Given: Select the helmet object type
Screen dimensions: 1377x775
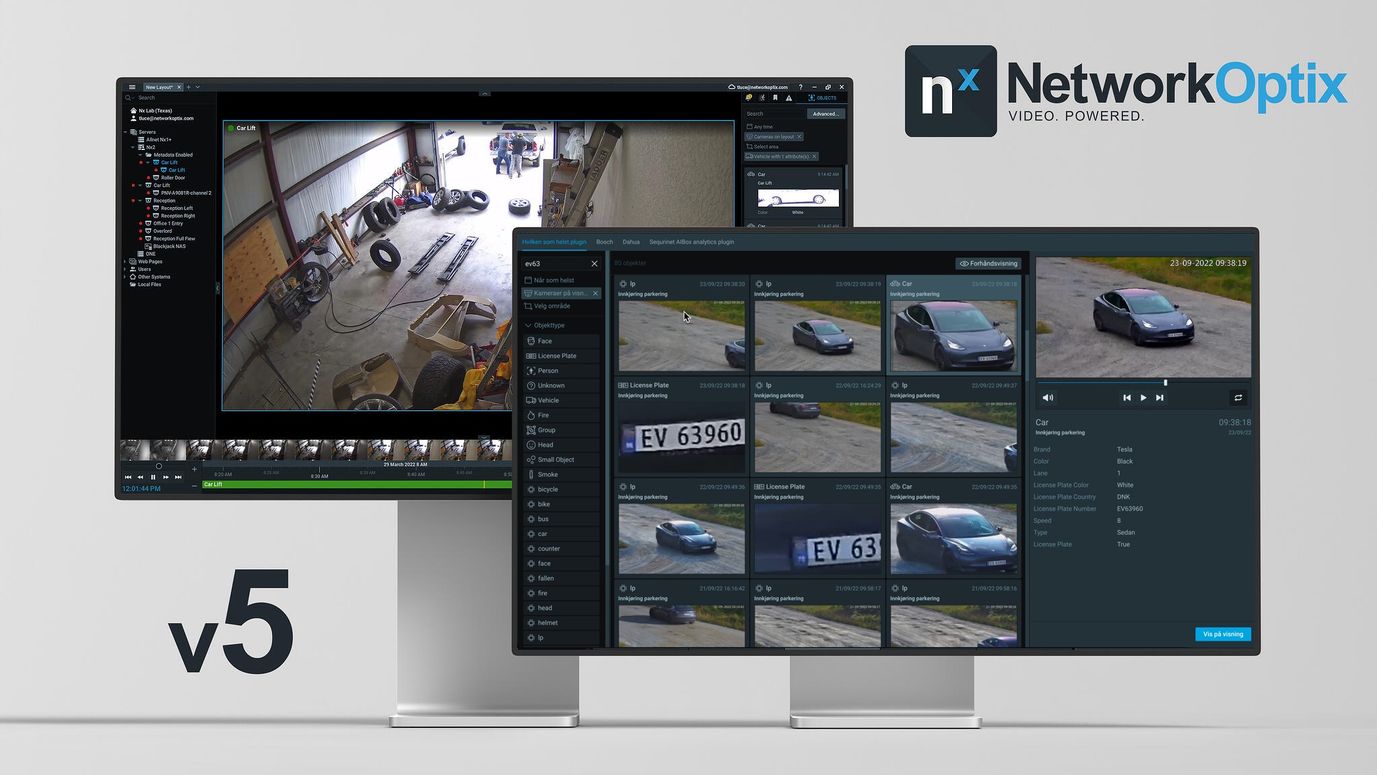Looking at the screenshot, I should [561, 622].
